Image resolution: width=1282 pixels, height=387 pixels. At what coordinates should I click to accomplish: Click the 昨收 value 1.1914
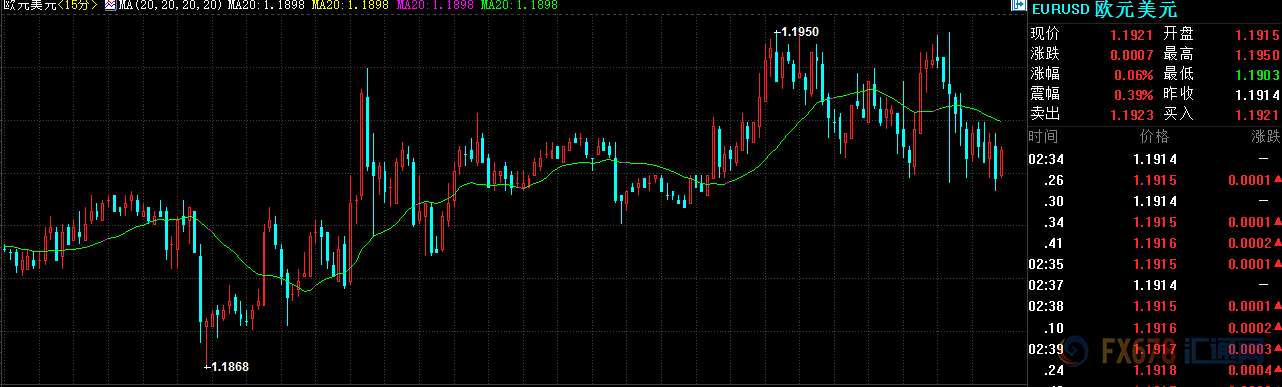click(x=1258, y=94)
